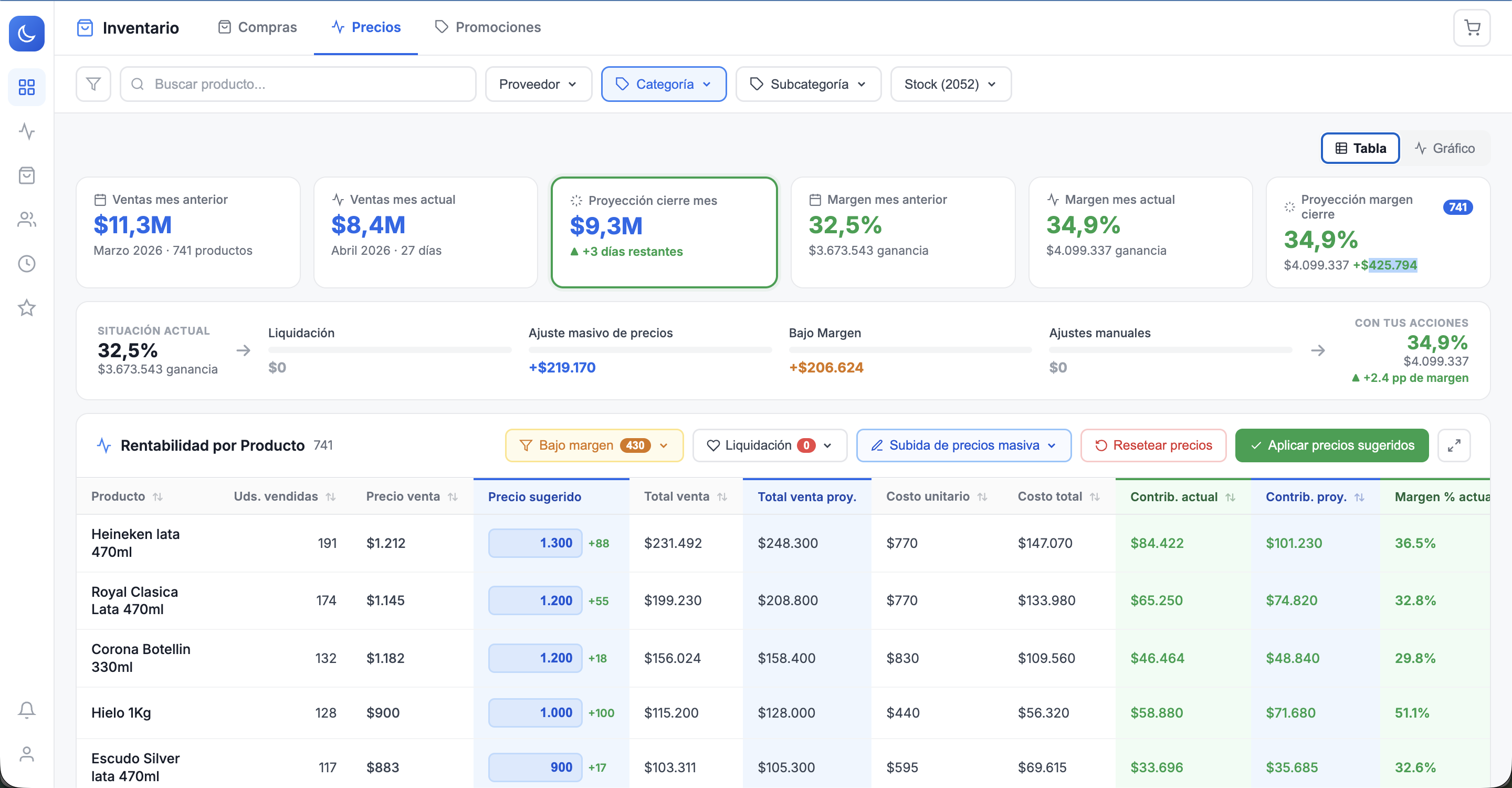The width and height of the screenshot is (1512, 788).
Task: Switch to Tabla view
Action: pos(1360,148)
